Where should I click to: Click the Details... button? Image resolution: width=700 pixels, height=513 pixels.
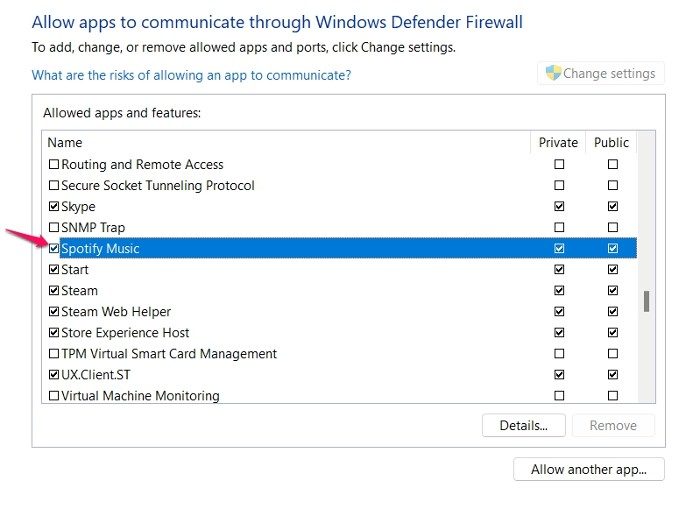523,425
